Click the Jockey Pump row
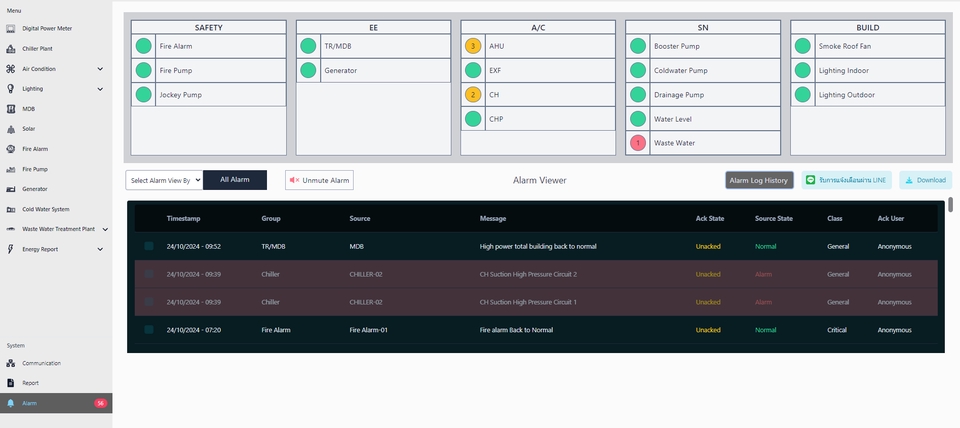960x428 pixels. click(208, 95)
